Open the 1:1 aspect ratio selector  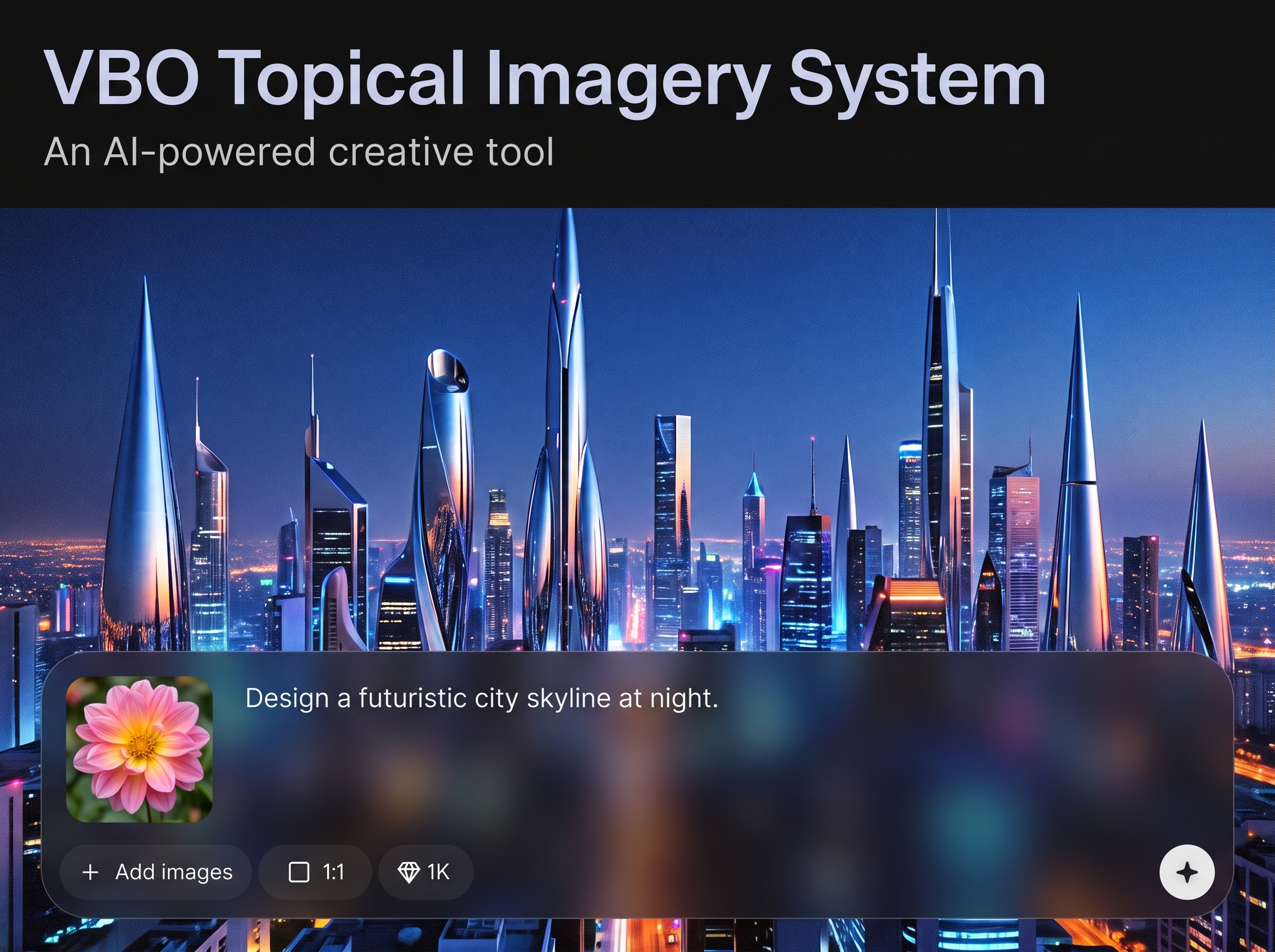click(x=315, y=872)
